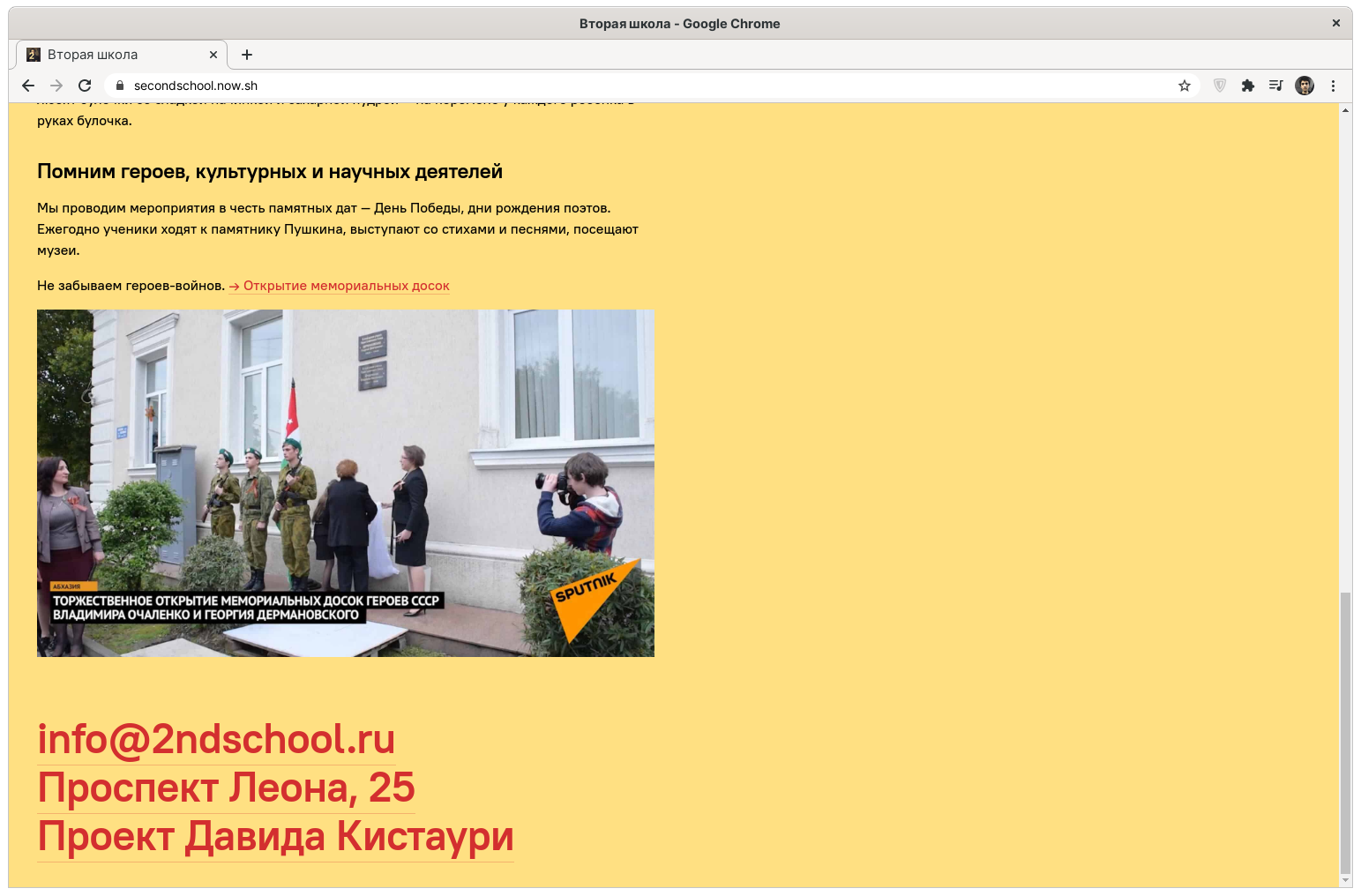
Task: Open the Открытие мемориальных досок link
Action: [340, 286]
